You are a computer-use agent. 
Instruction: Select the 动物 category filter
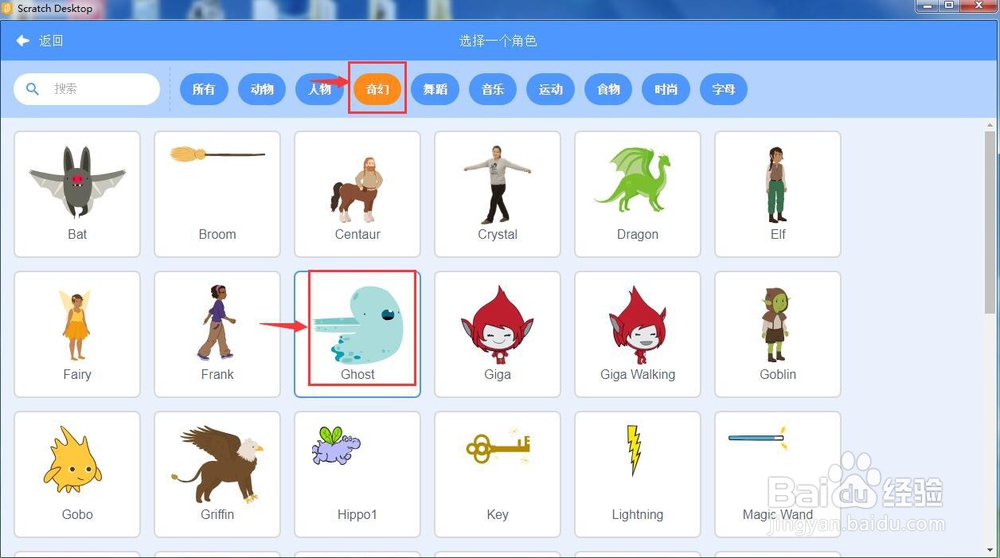click(261, 89)
